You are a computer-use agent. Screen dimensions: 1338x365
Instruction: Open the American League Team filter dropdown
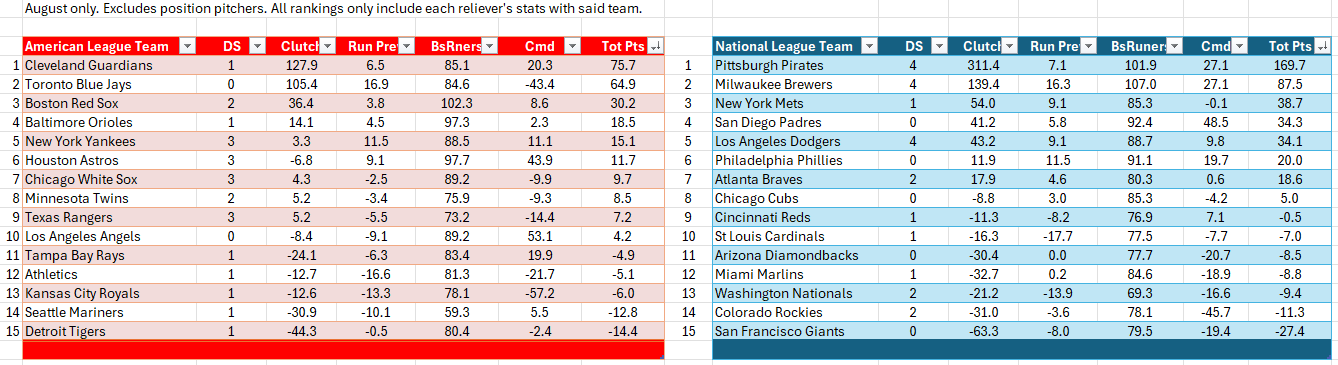[x=187, y=46]
